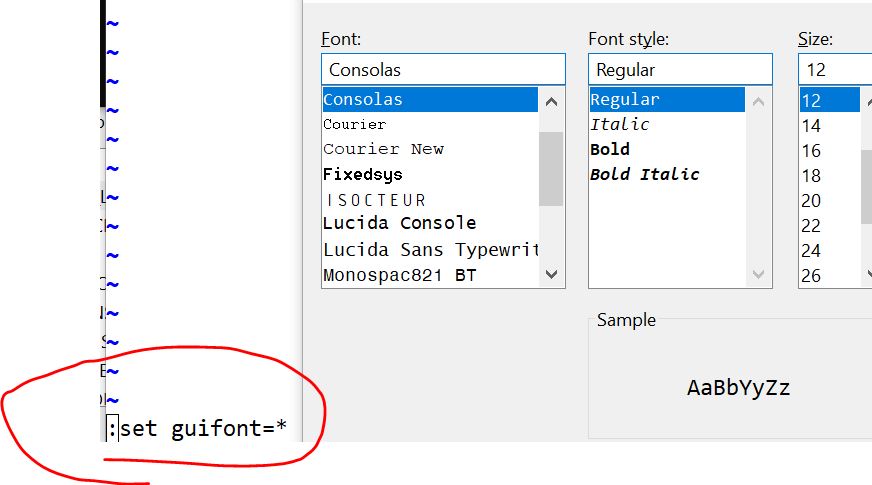
Task: Choose size 24 from the list
Action: [811, 250]
